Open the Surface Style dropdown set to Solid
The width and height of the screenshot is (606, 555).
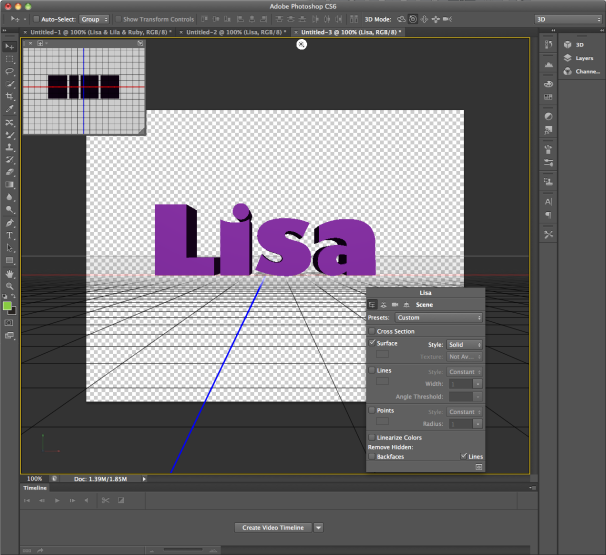click(465, 344)
